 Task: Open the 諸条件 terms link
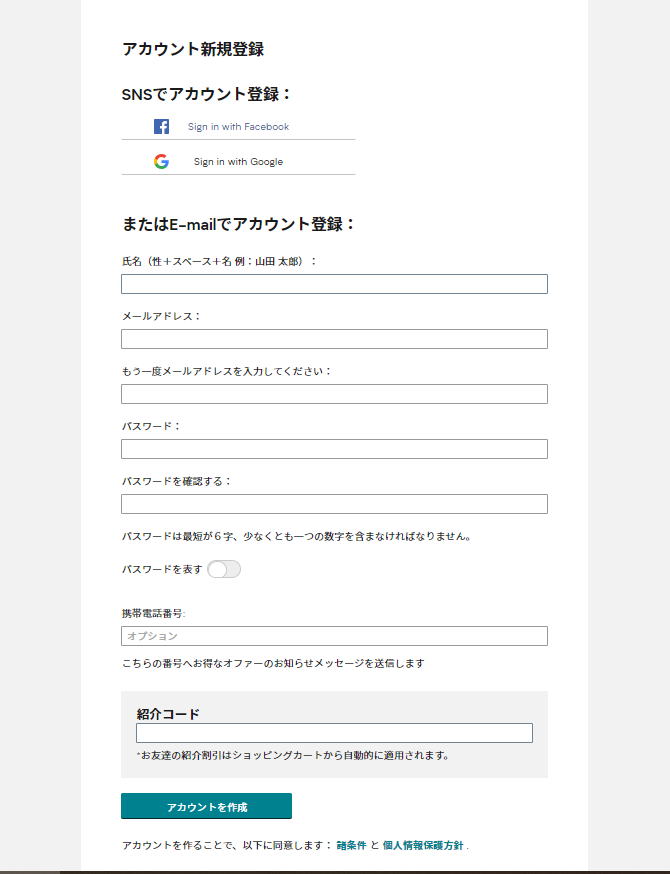pyautogui.click(x=351, y=846)
